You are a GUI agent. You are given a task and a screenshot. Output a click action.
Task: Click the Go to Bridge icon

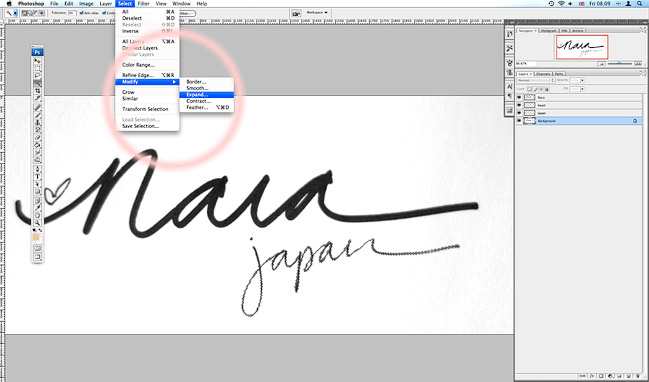(x=296, y=13)
